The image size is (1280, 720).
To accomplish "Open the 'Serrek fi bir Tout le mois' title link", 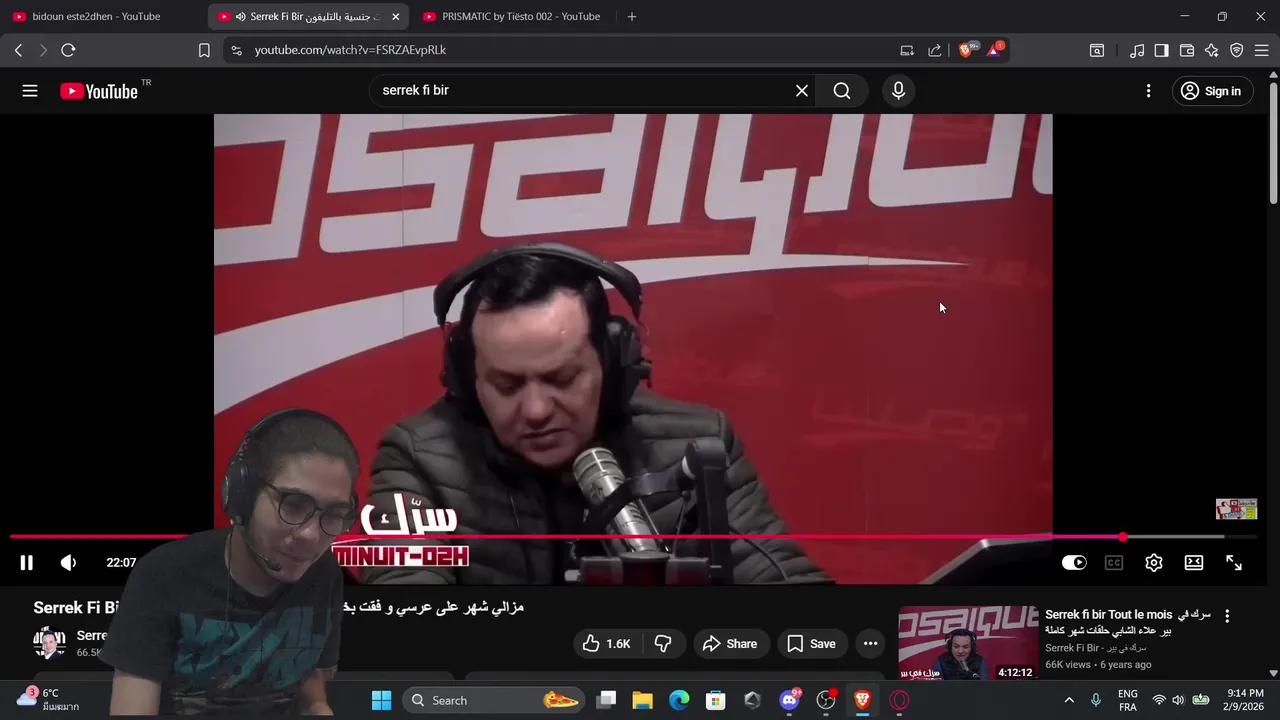I will pyautogui.click(x=1128, y=622).
